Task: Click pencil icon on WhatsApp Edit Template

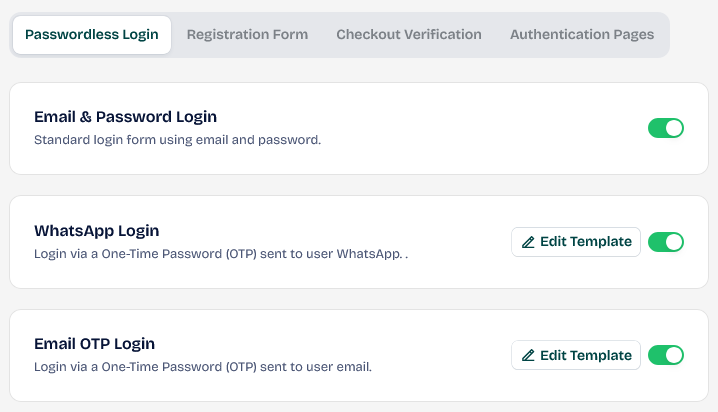Action: tap(528, 242)
